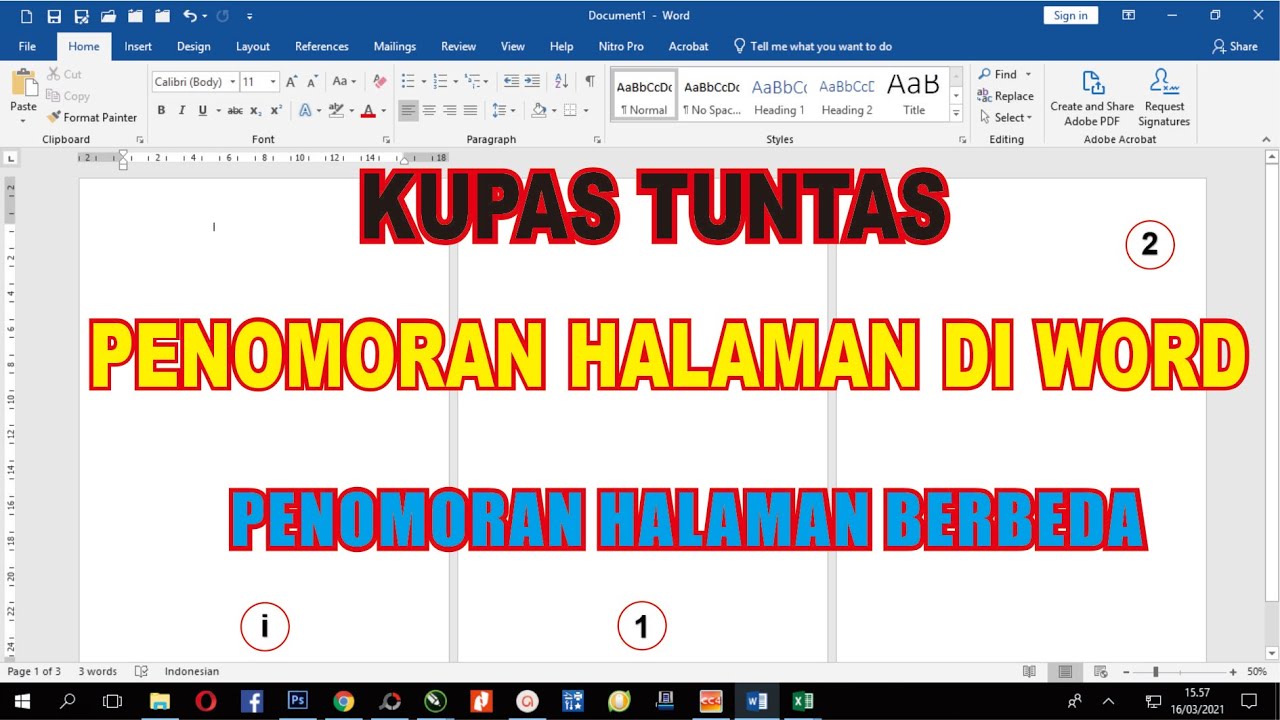Expand Numbering list dropdown arrow
Screen dimensions: 1280x720
[455, 82]
